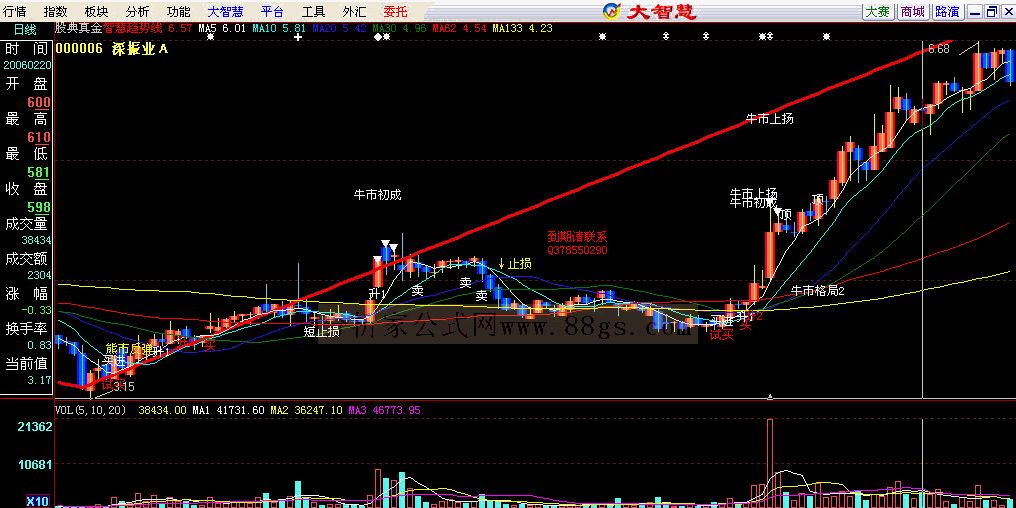Open the 指数 menu
The width and height of the screenshot is (1016, 508).
[55, 11]
